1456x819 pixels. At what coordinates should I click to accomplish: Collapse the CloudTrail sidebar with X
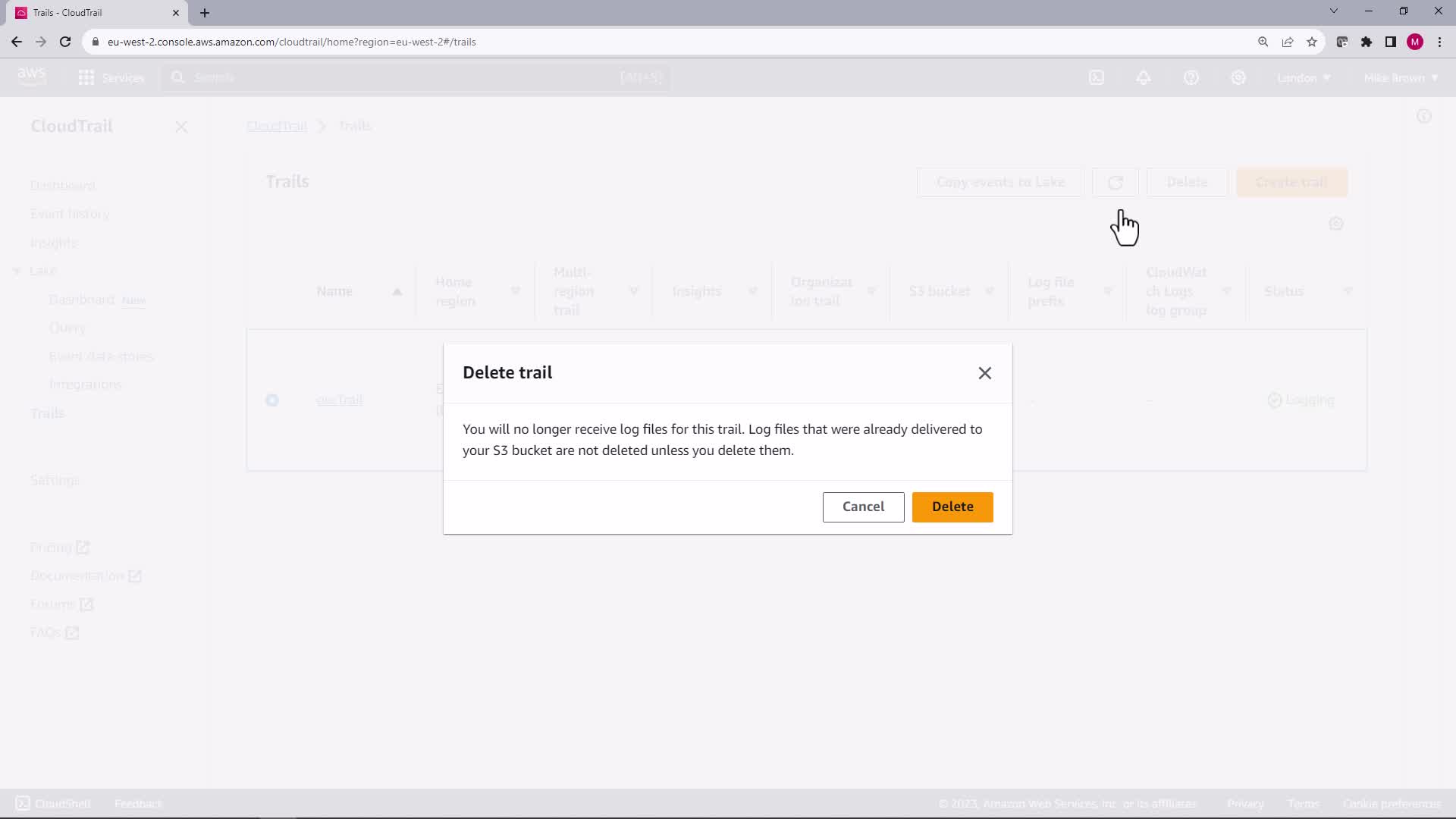(181, 127)
